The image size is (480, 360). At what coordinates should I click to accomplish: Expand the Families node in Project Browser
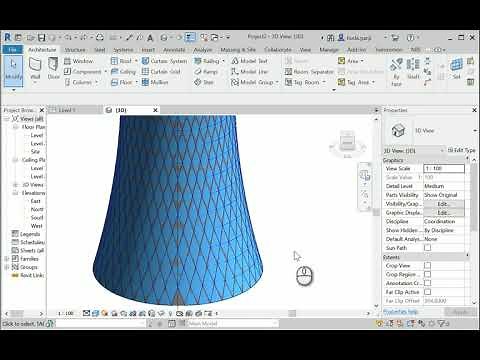coord(7,259)
